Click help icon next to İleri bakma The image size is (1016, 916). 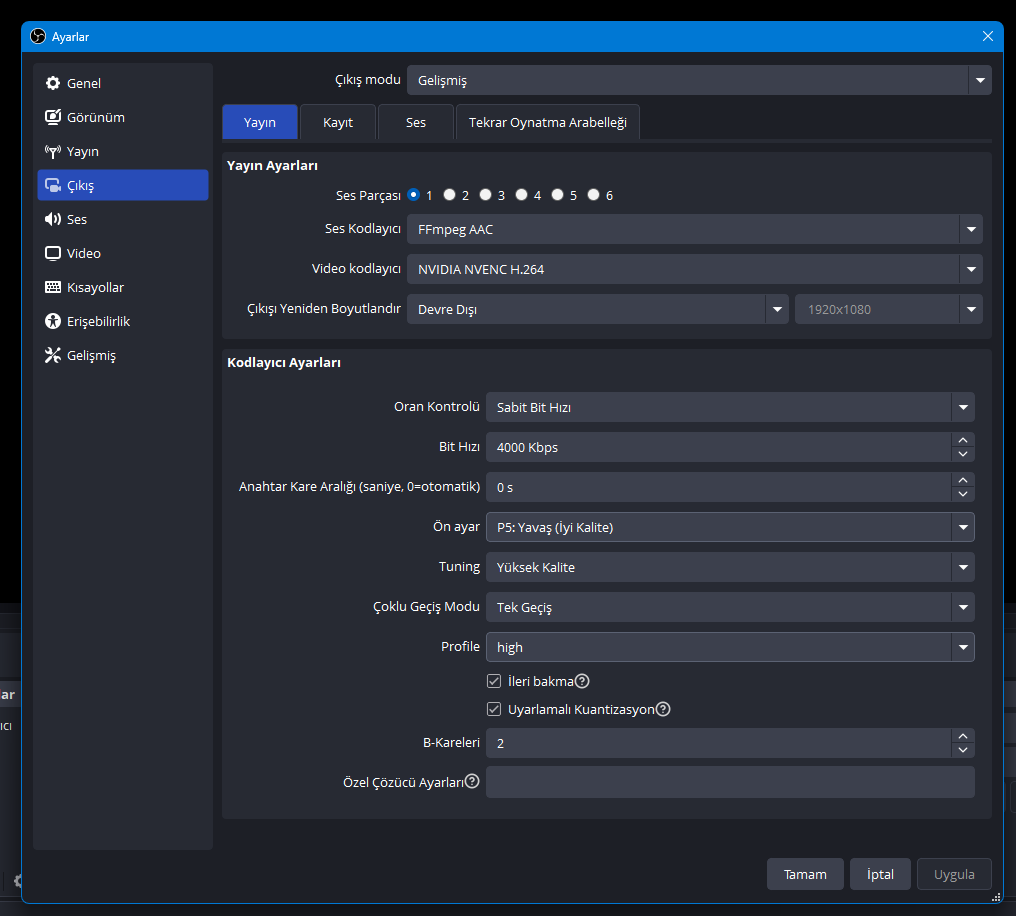tap(582, 681)
